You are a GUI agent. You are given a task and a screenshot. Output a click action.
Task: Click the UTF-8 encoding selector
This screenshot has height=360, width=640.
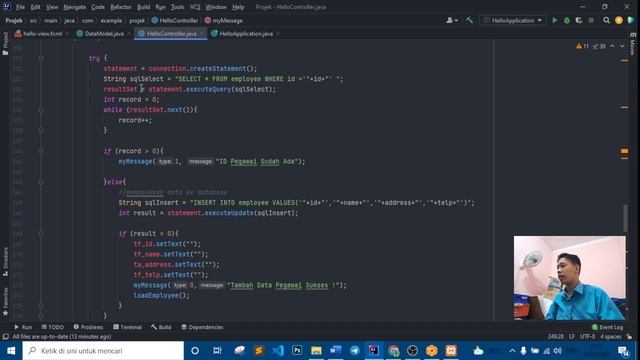pos(587,337)
